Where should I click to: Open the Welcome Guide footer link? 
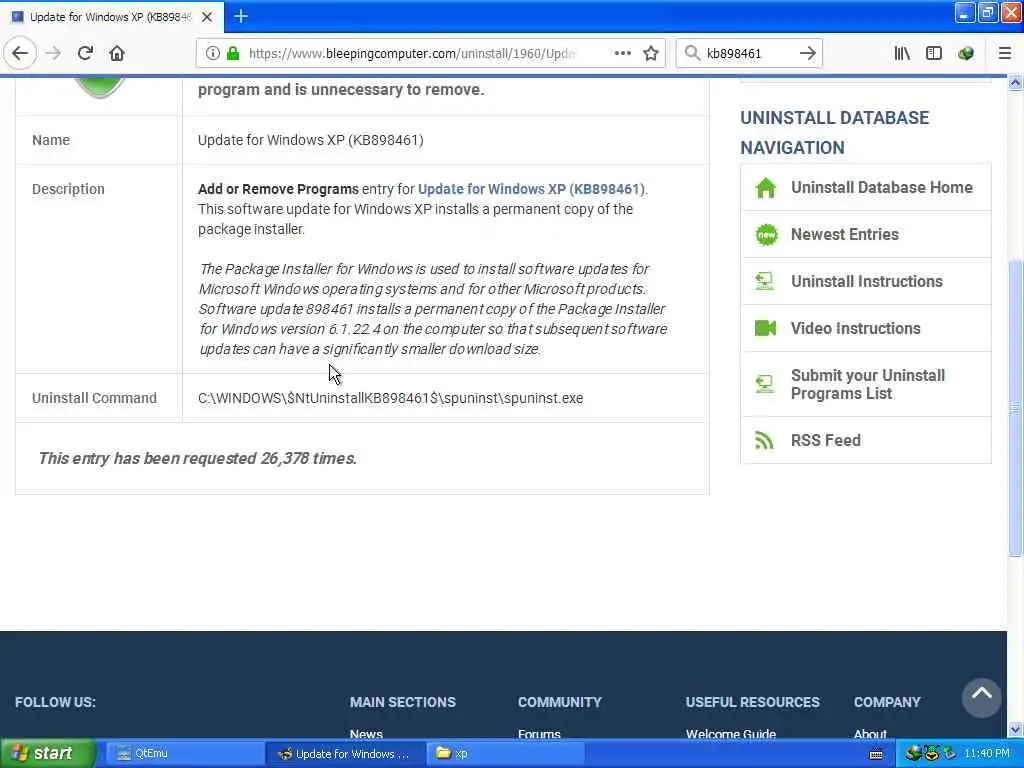coord(731,733)
